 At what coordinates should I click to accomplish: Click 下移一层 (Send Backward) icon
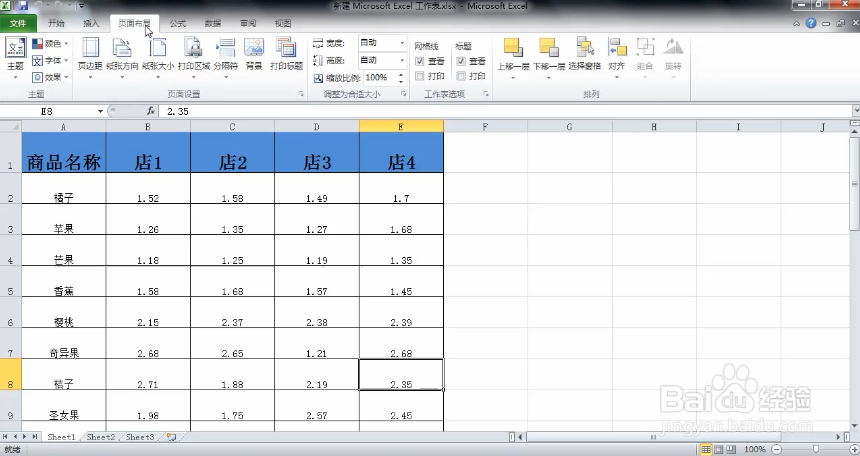(x=548, y=48)
